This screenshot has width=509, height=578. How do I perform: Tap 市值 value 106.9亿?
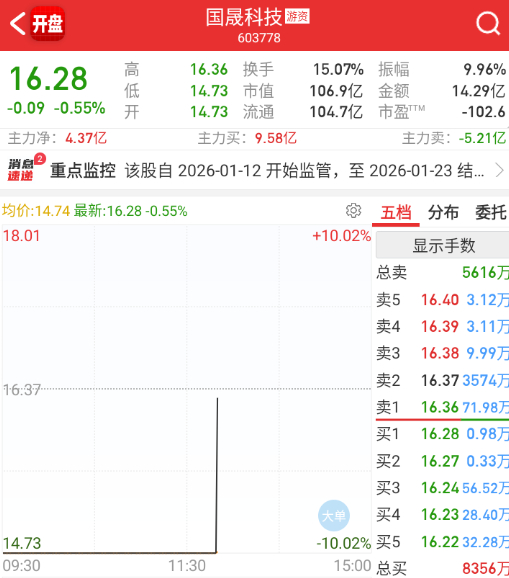[x=336, y=91]
